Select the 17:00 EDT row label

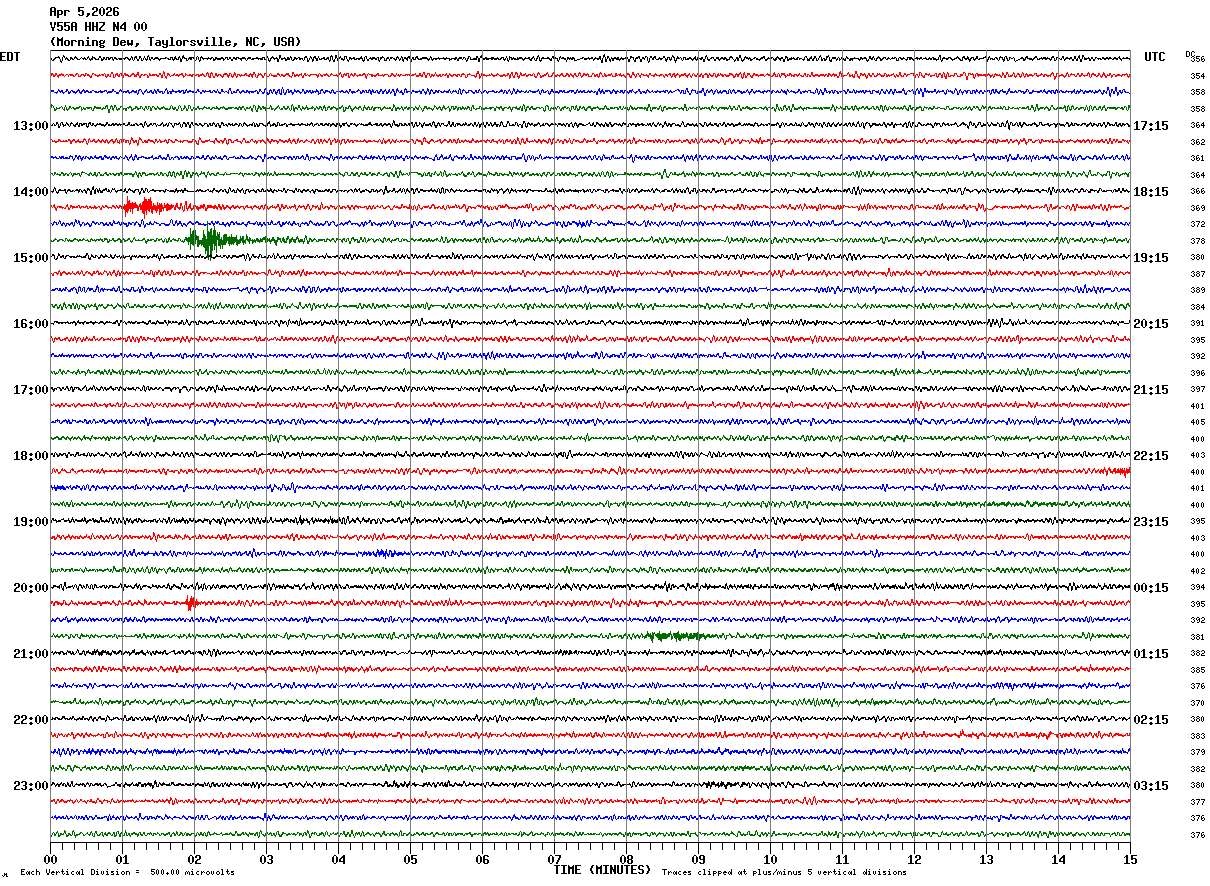coord(30,390)
